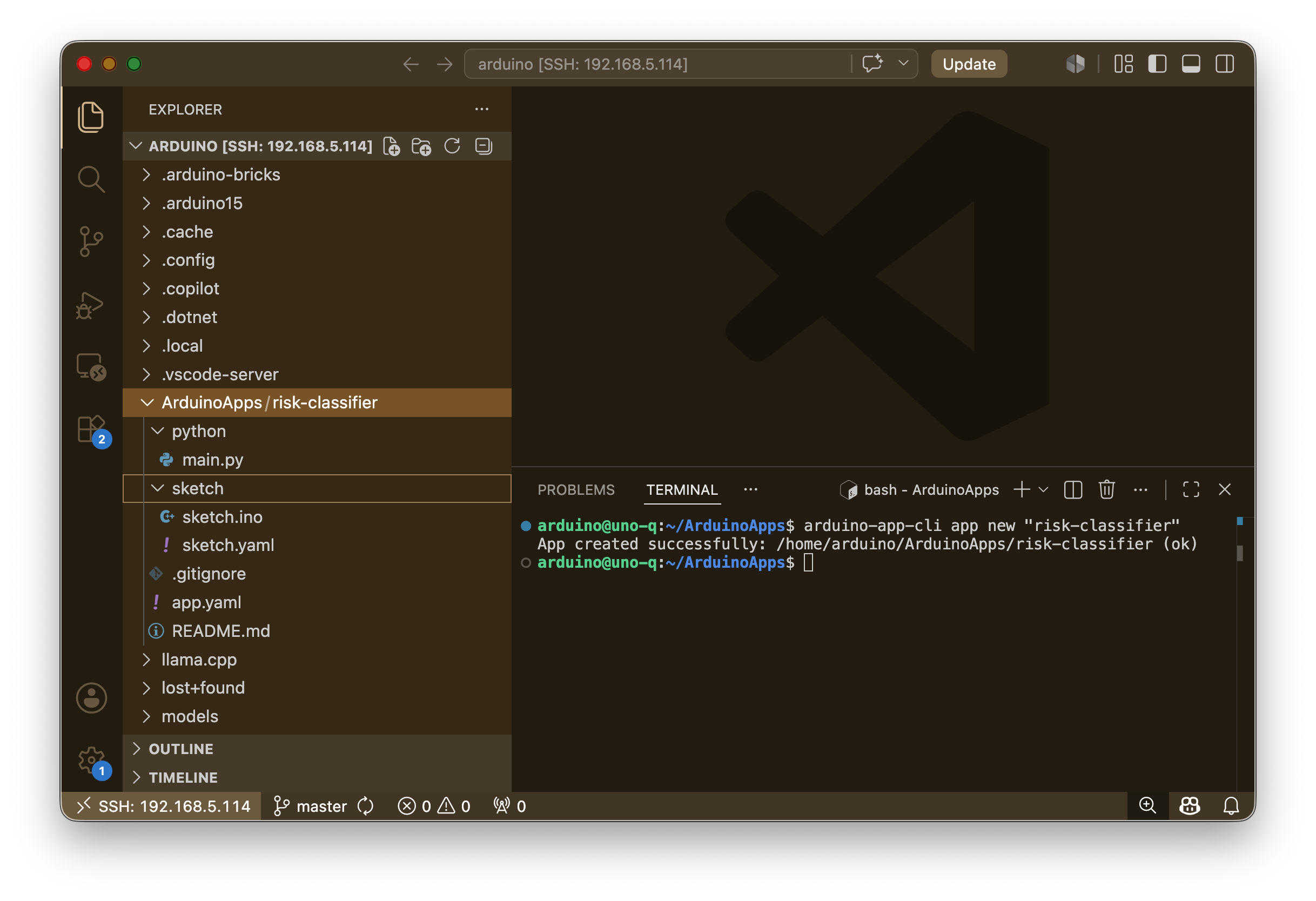Open the Explorer view in activity bar

click(x=91, y=117)
